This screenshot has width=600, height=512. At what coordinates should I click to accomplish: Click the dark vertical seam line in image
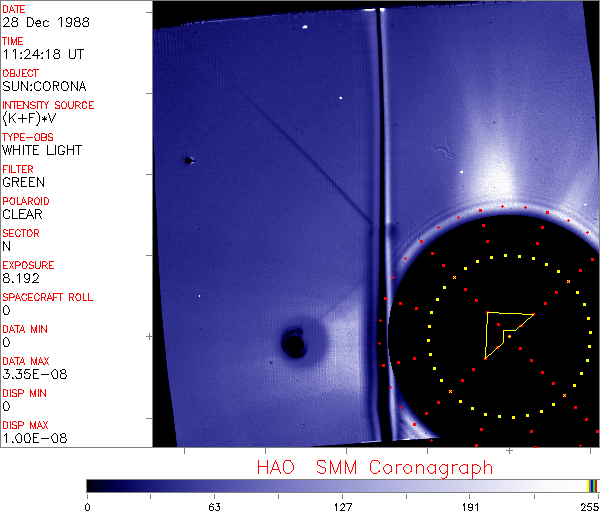382,226
